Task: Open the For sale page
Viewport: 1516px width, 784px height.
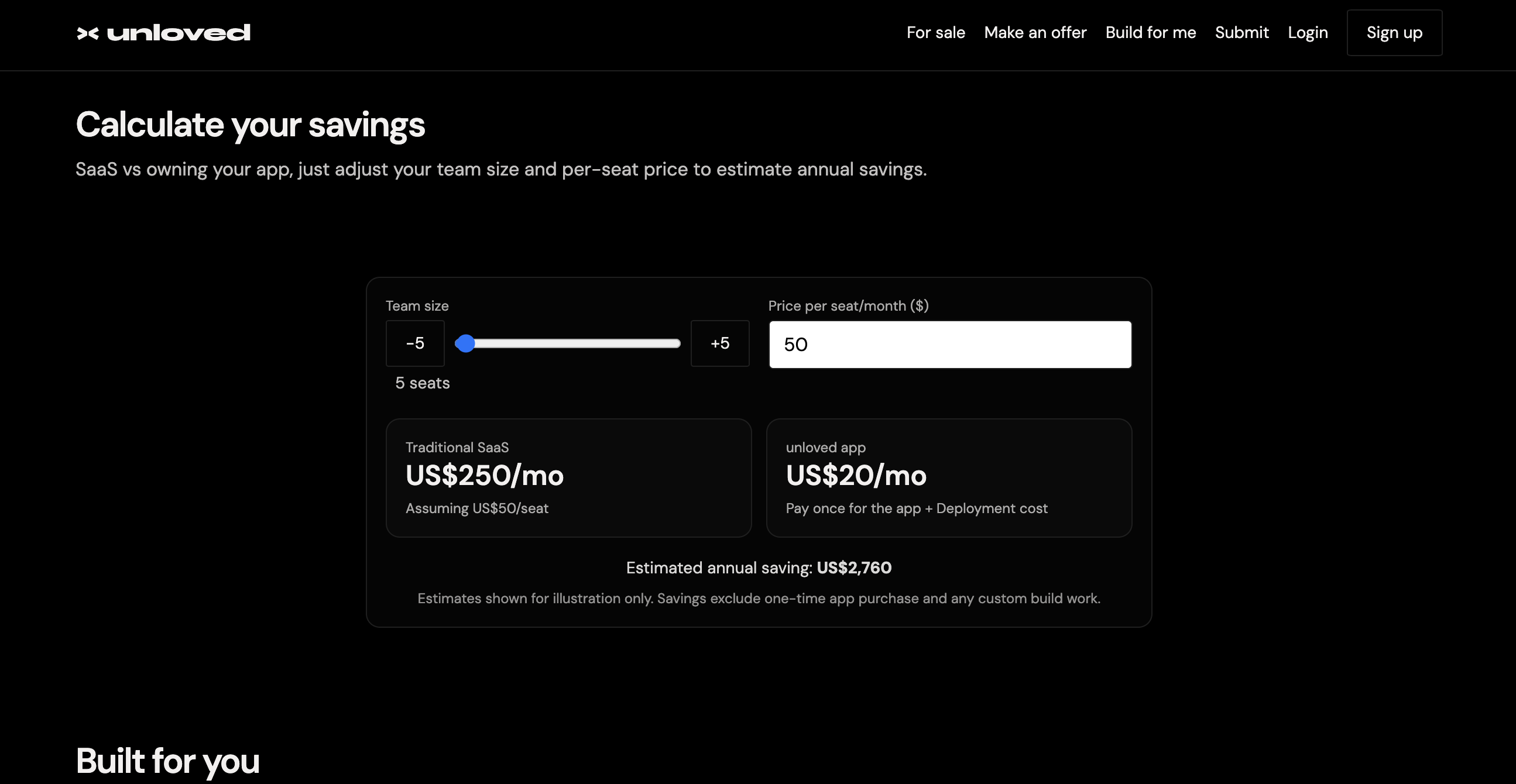Action: [x=935, y=33]
